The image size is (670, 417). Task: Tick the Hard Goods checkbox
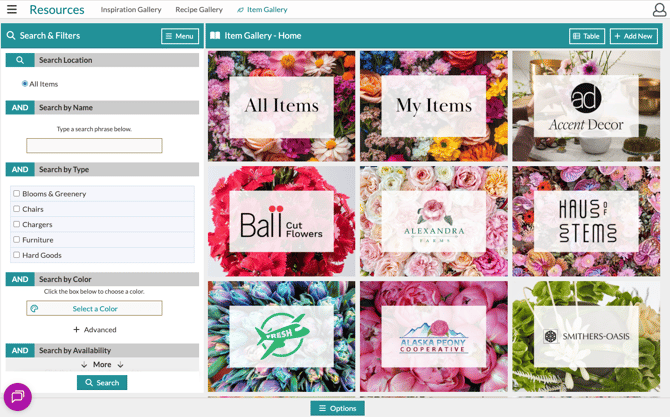tap(17, 255)
